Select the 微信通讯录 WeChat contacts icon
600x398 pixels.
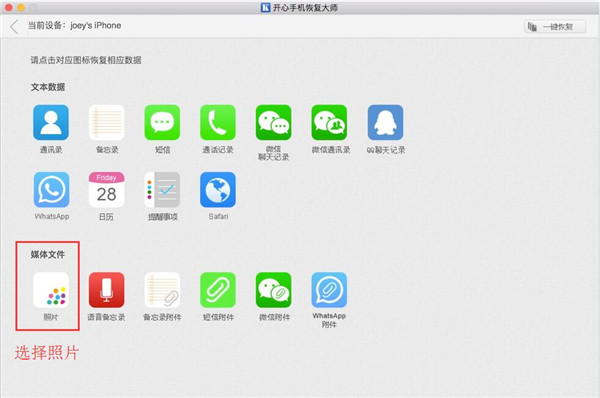point(329,122)
